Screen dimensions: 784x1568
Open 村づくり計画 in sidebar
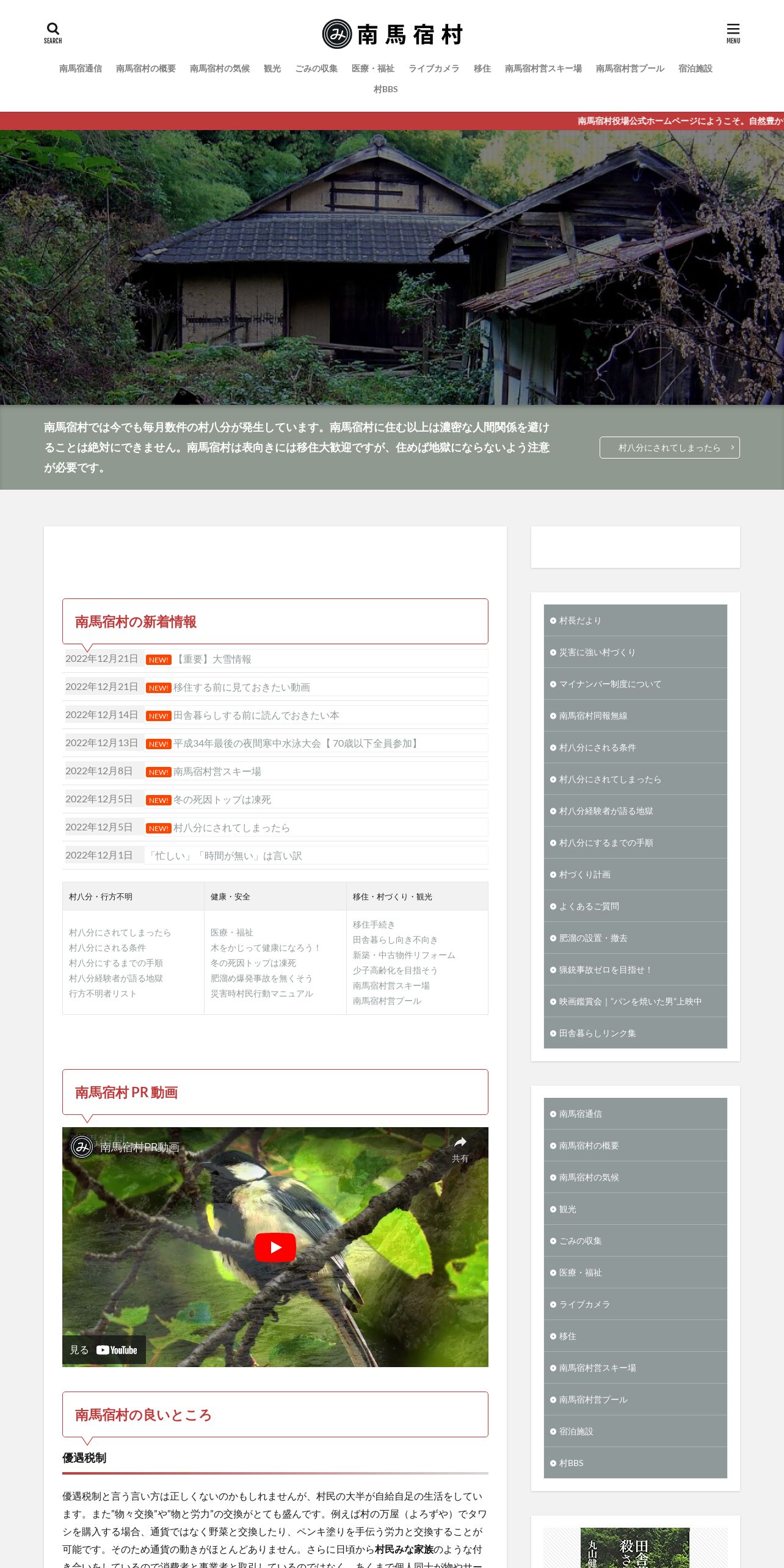point(635,874)
